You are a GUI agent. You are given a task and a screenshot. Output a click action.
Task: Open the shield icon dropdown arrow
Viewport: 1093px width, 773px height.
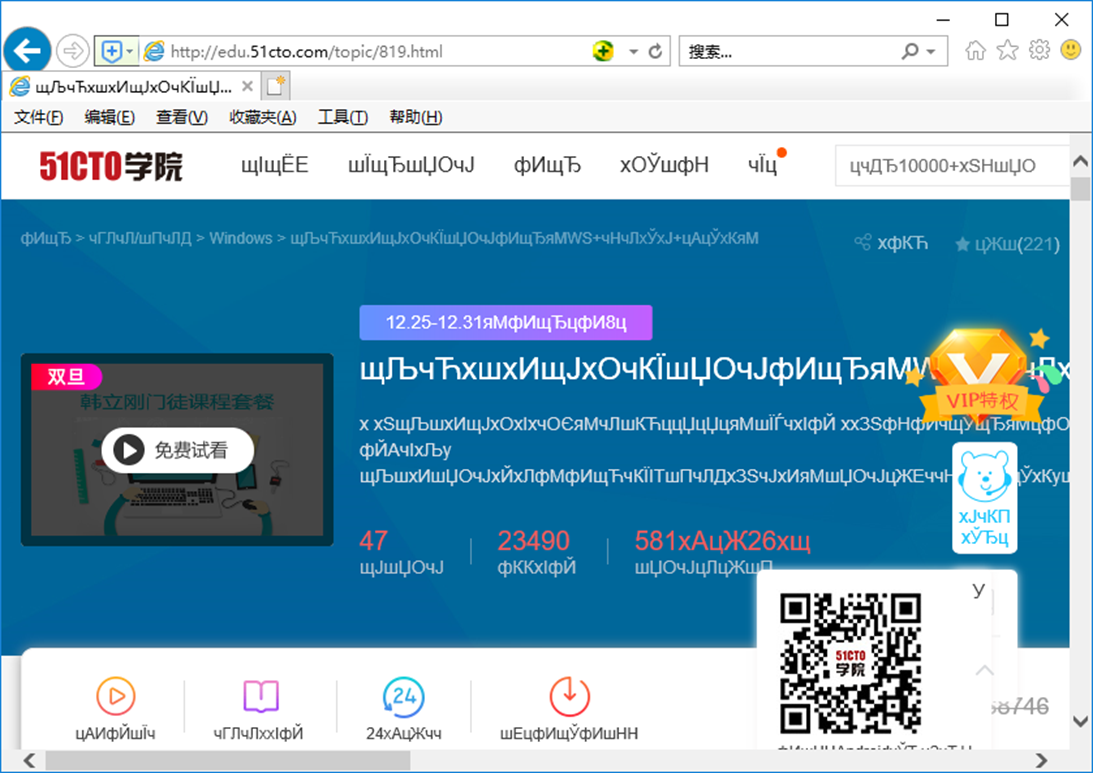(130, 51)
